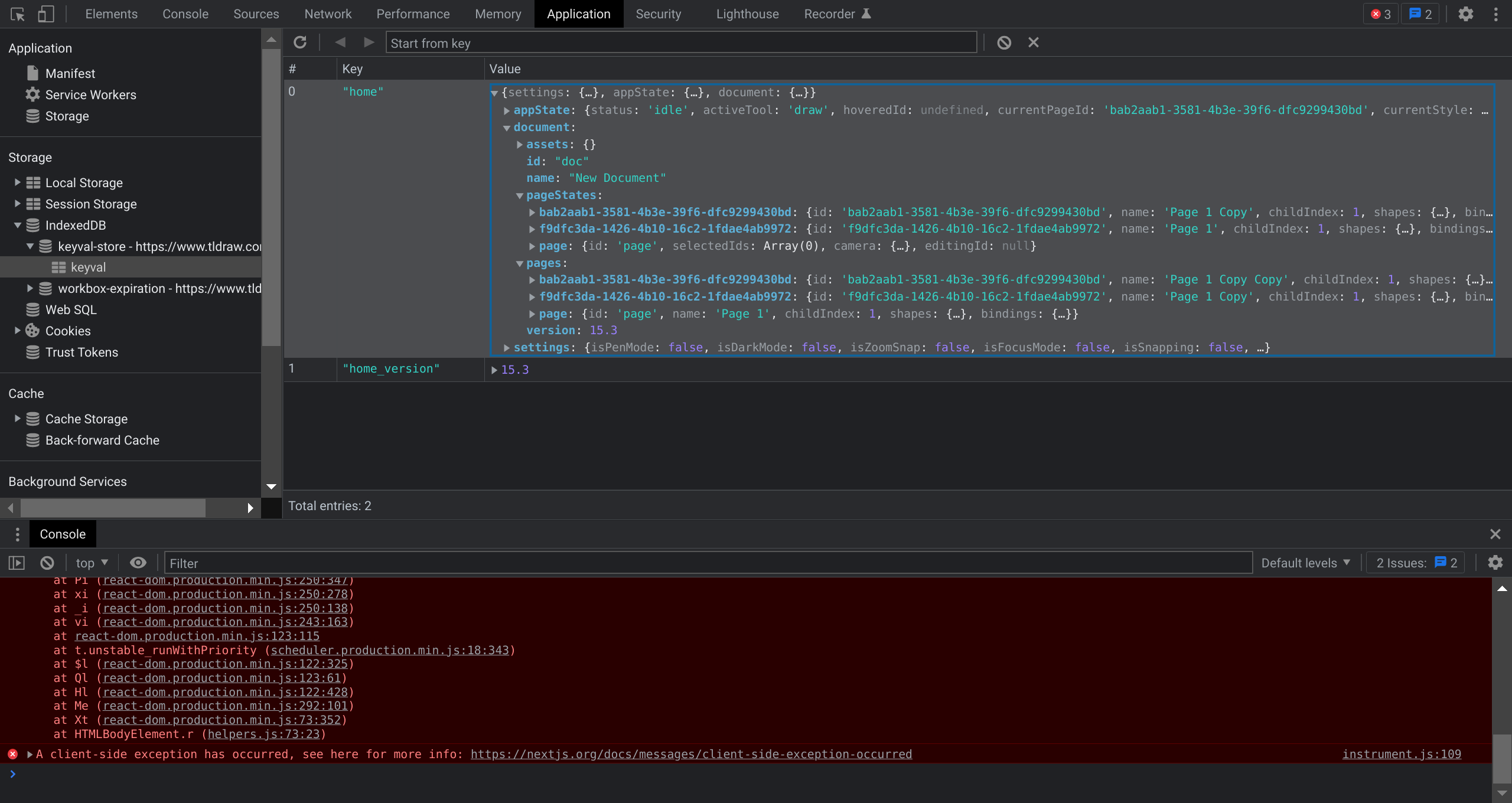
Task: Click the inspect element picker icon
Action: (18, 14)
